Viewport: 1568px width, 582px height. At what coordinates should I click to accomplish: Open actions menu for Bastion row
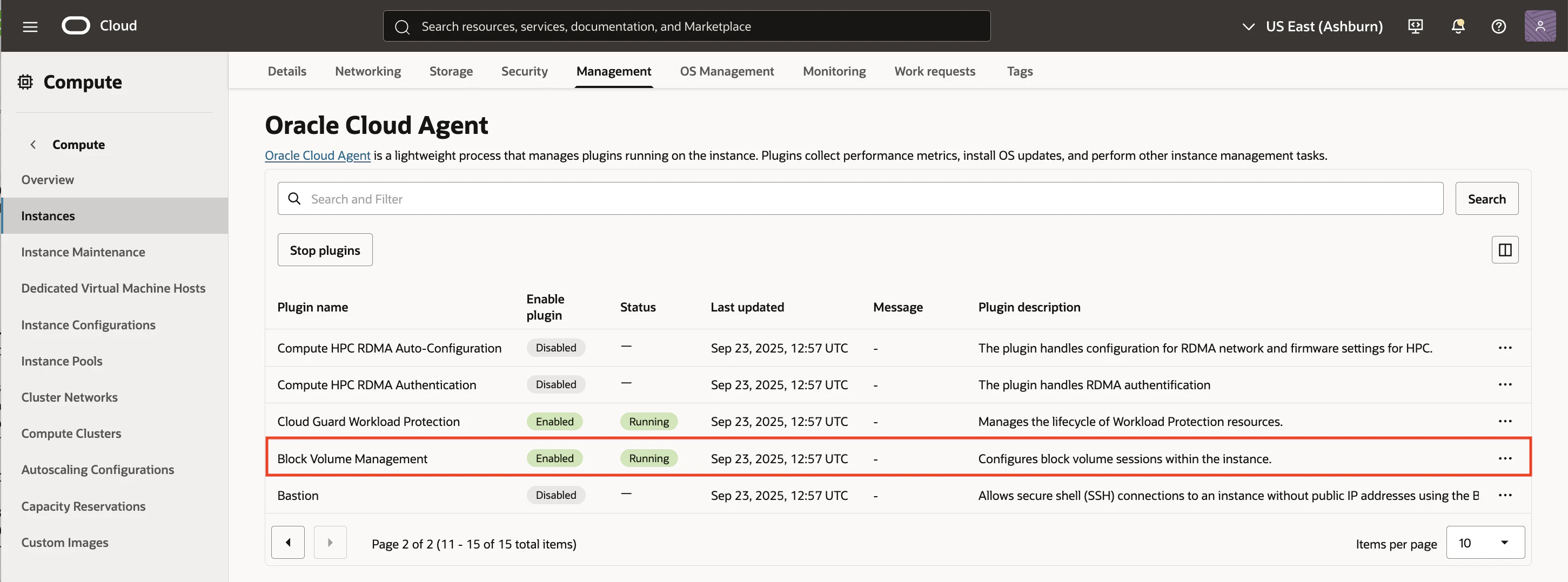point(1505,495)
